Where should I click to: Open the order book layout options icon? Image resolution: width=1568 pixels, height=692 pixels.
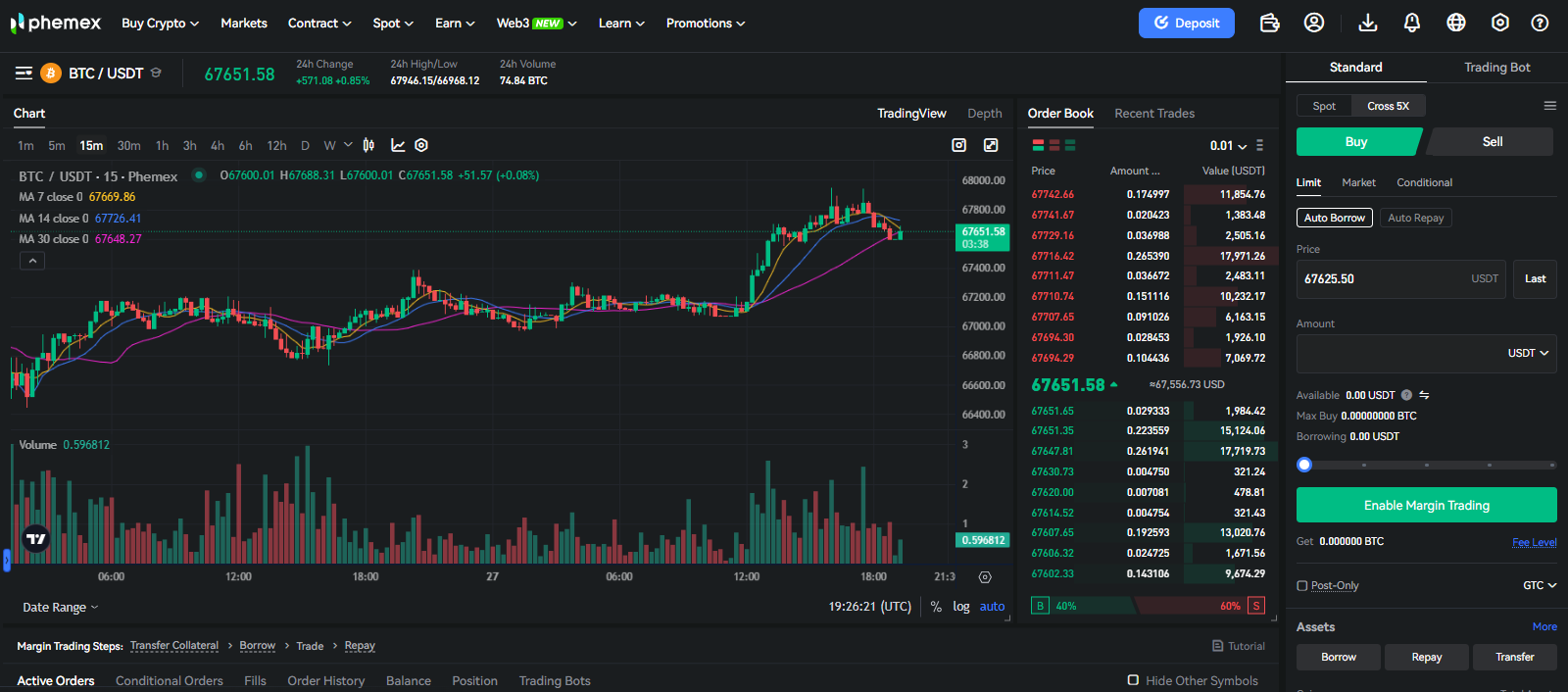click(x=1259, y=145)
